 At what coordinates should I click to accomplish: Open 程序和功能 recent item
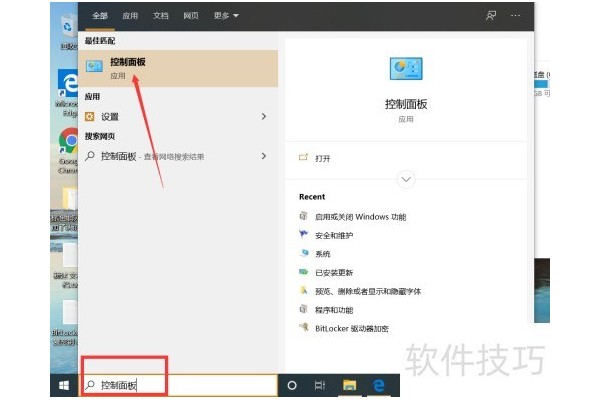click(x=334, y=310)
